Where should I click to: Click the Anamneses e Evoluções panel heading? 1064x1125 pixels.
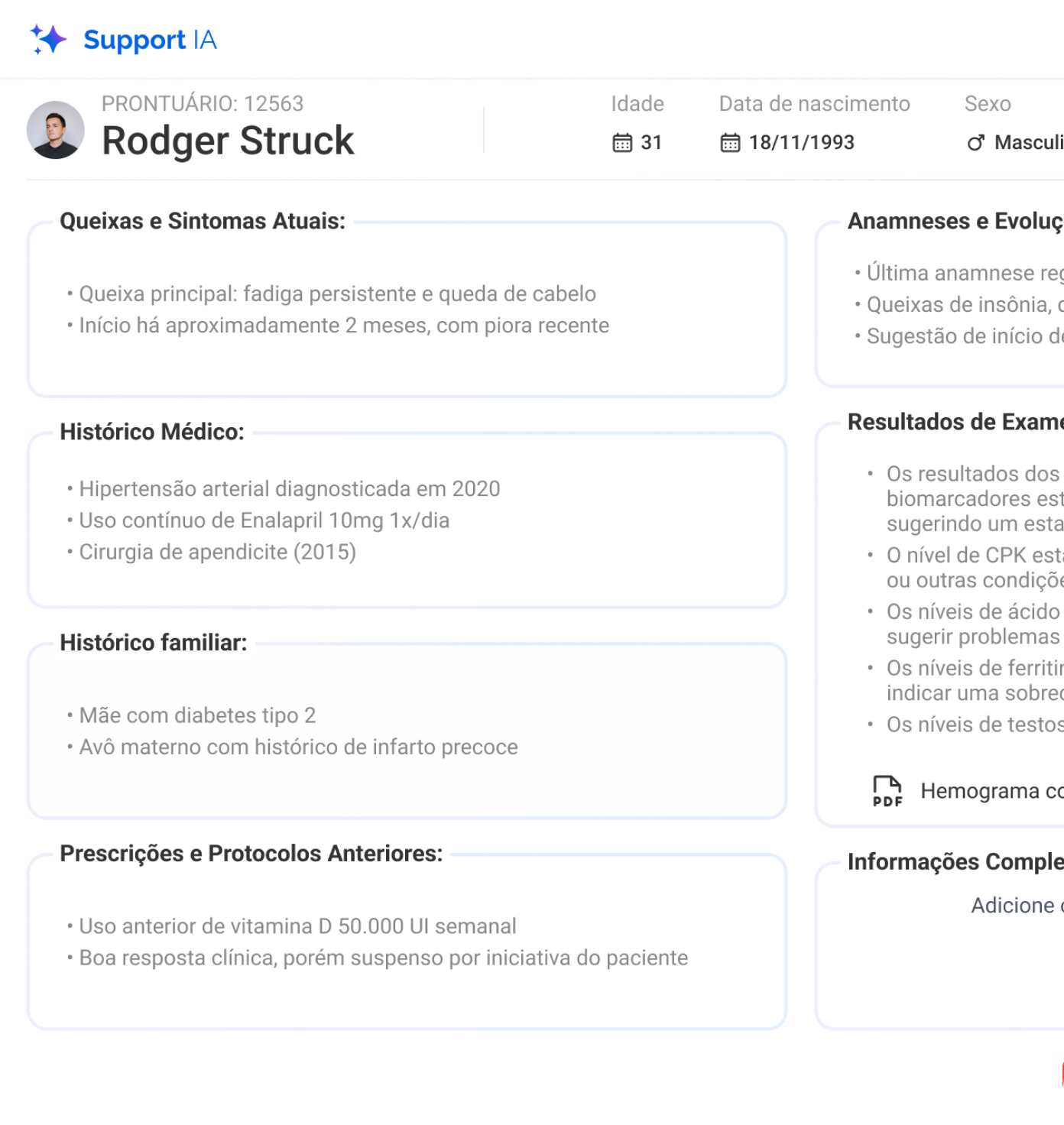tap(955, 221)
